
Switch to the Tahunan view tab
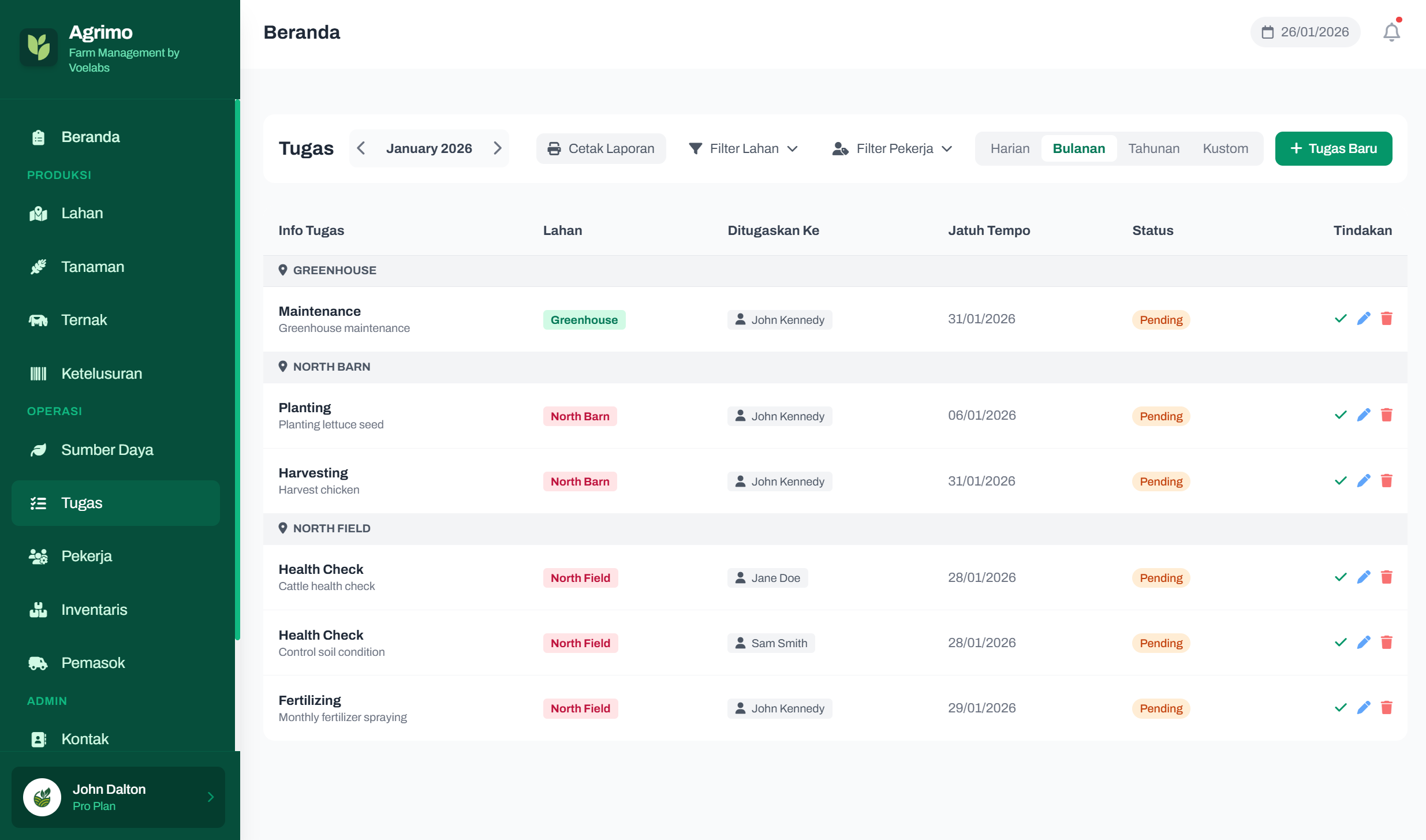point(1154,148)
